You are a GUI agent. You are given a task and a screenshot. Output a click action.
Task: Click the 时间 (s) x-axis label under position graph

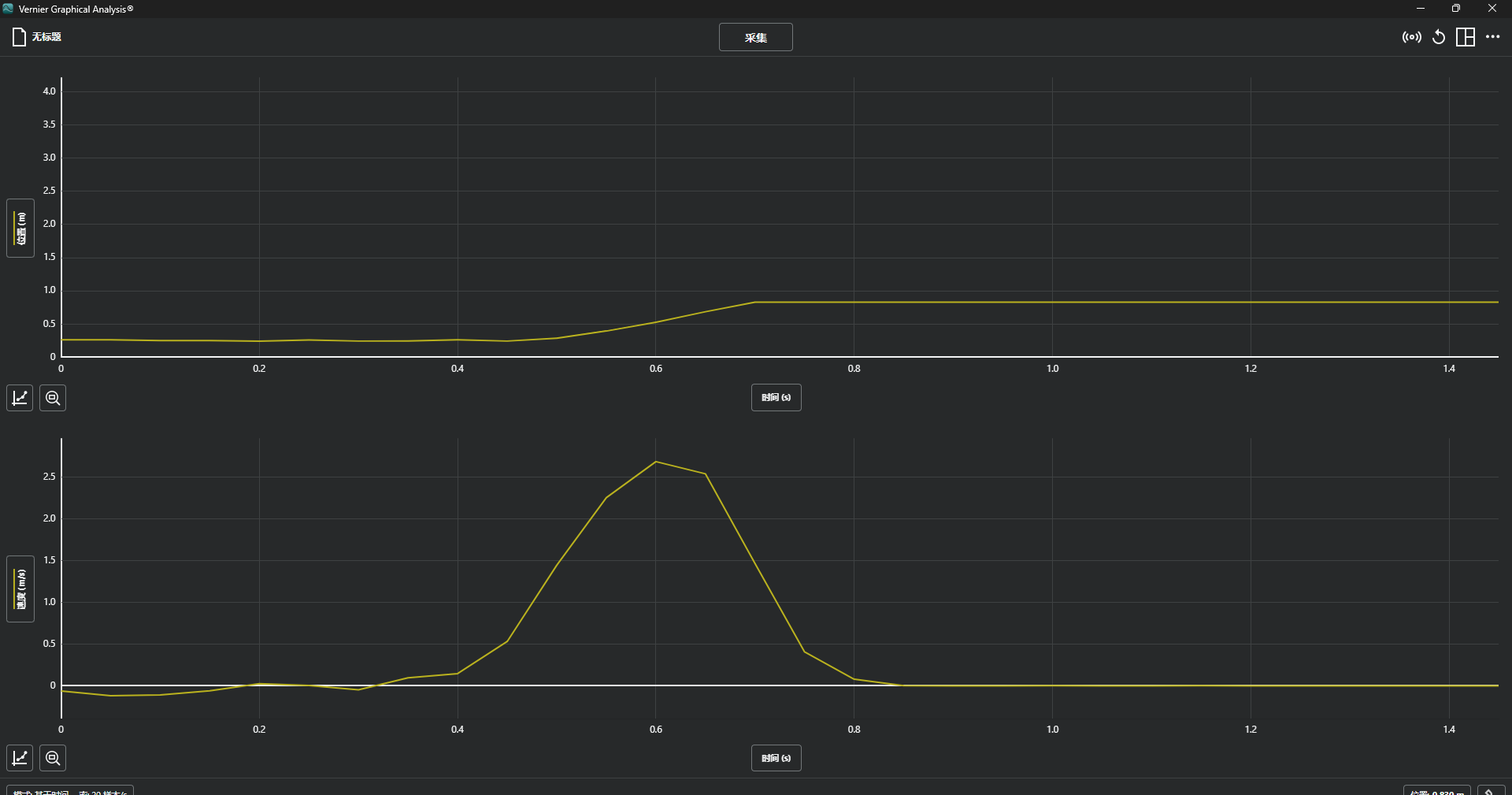tap(776, 398)
